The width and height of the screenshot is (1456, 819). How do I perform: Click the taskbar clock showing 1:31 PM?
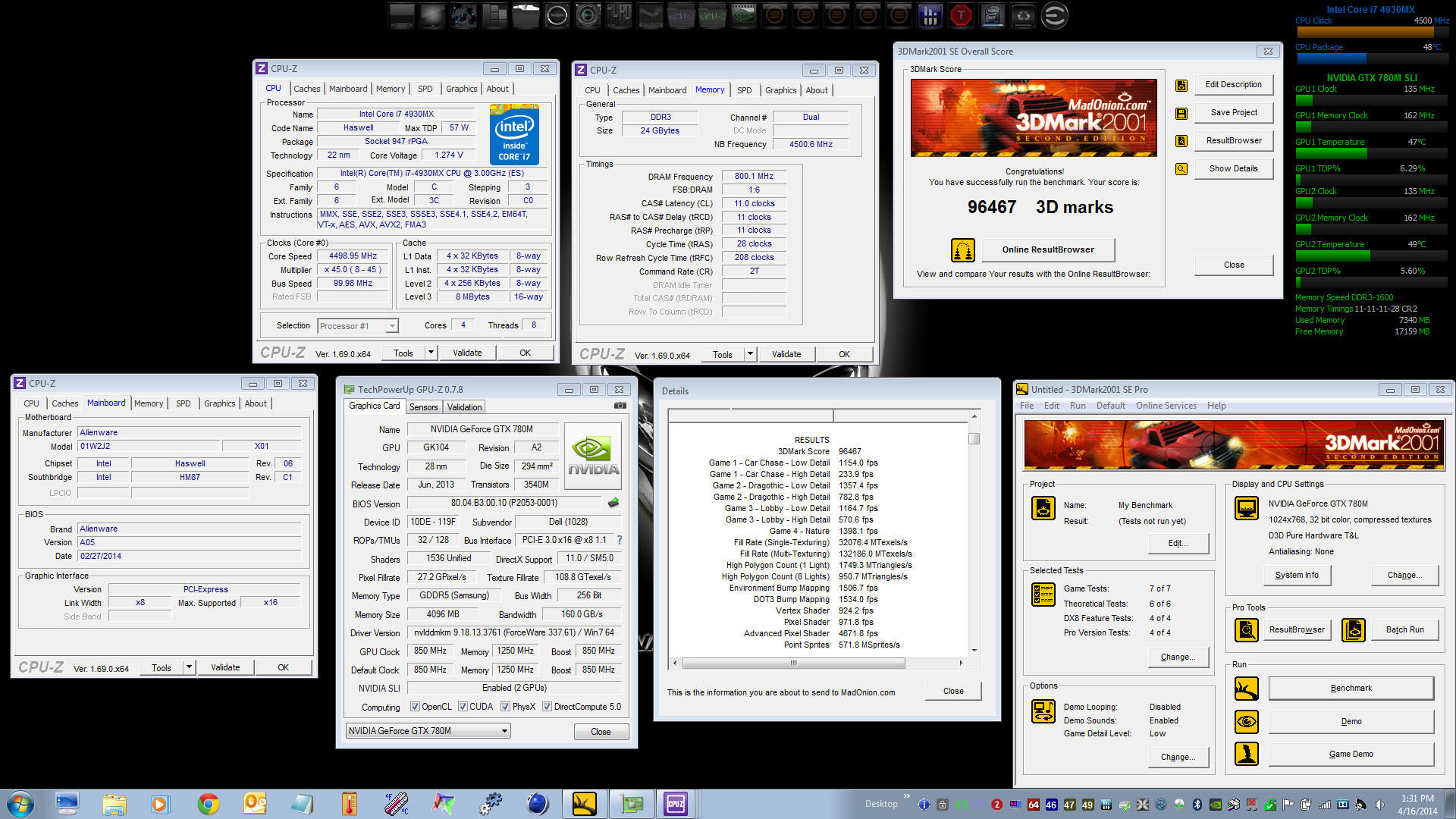[x=1417, y=805]
